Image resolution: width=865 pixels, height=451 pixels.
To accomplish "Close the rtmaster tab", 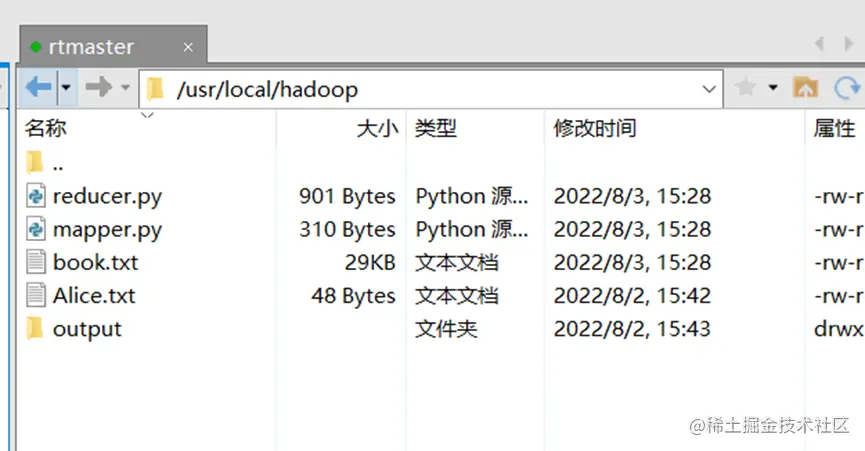I will pos(187,46).
